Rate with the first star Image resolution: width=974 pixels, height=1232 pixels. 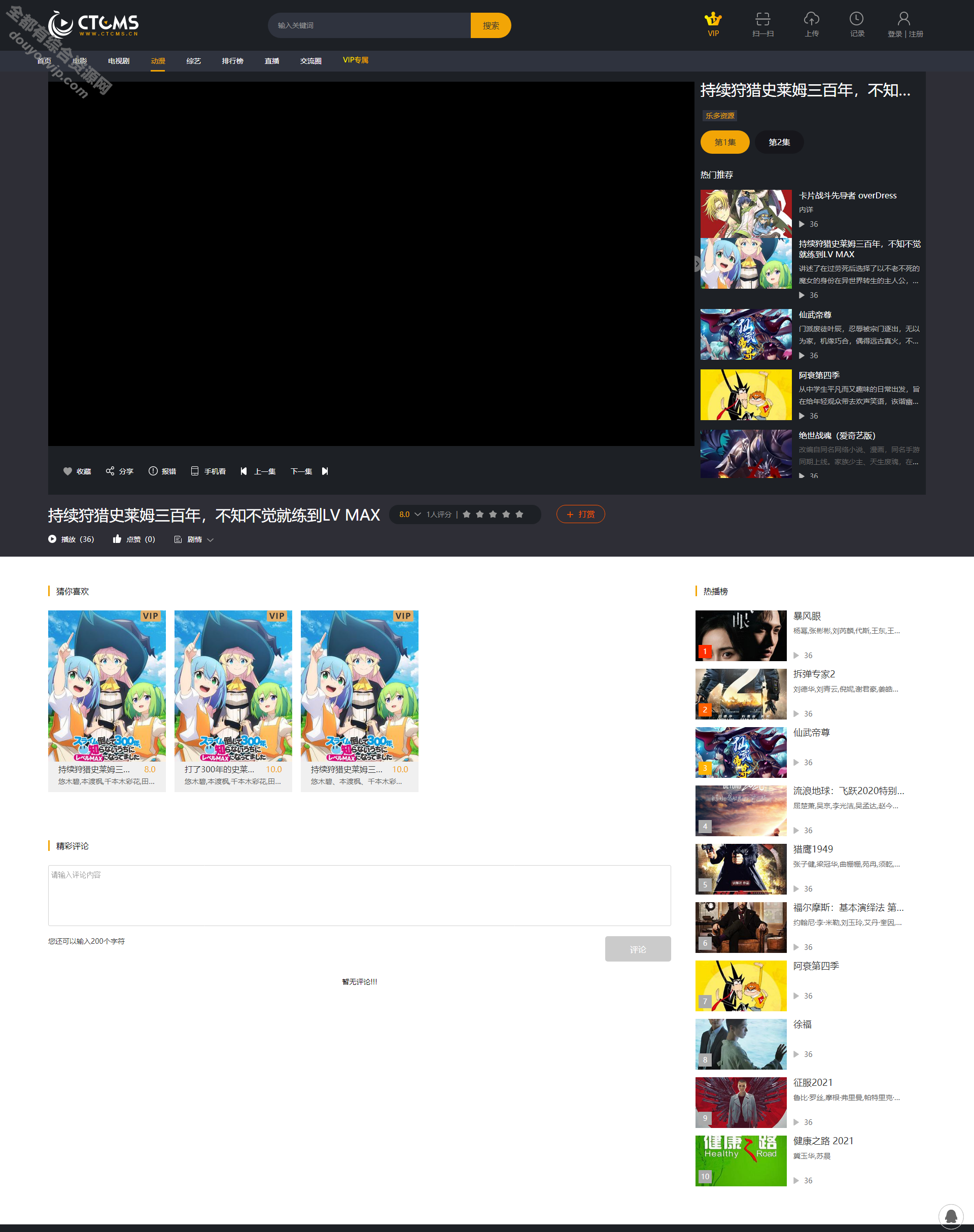point(467,514)
